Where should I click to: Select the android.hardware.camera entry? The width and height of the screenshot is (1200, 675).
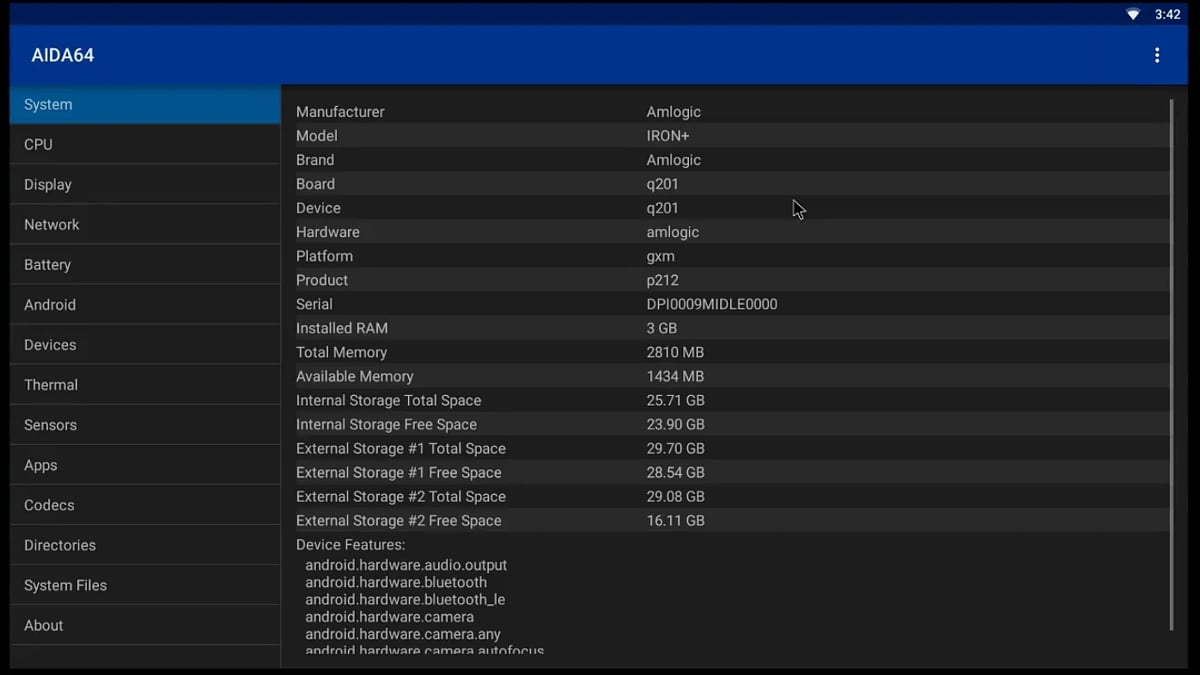[389, 617]
